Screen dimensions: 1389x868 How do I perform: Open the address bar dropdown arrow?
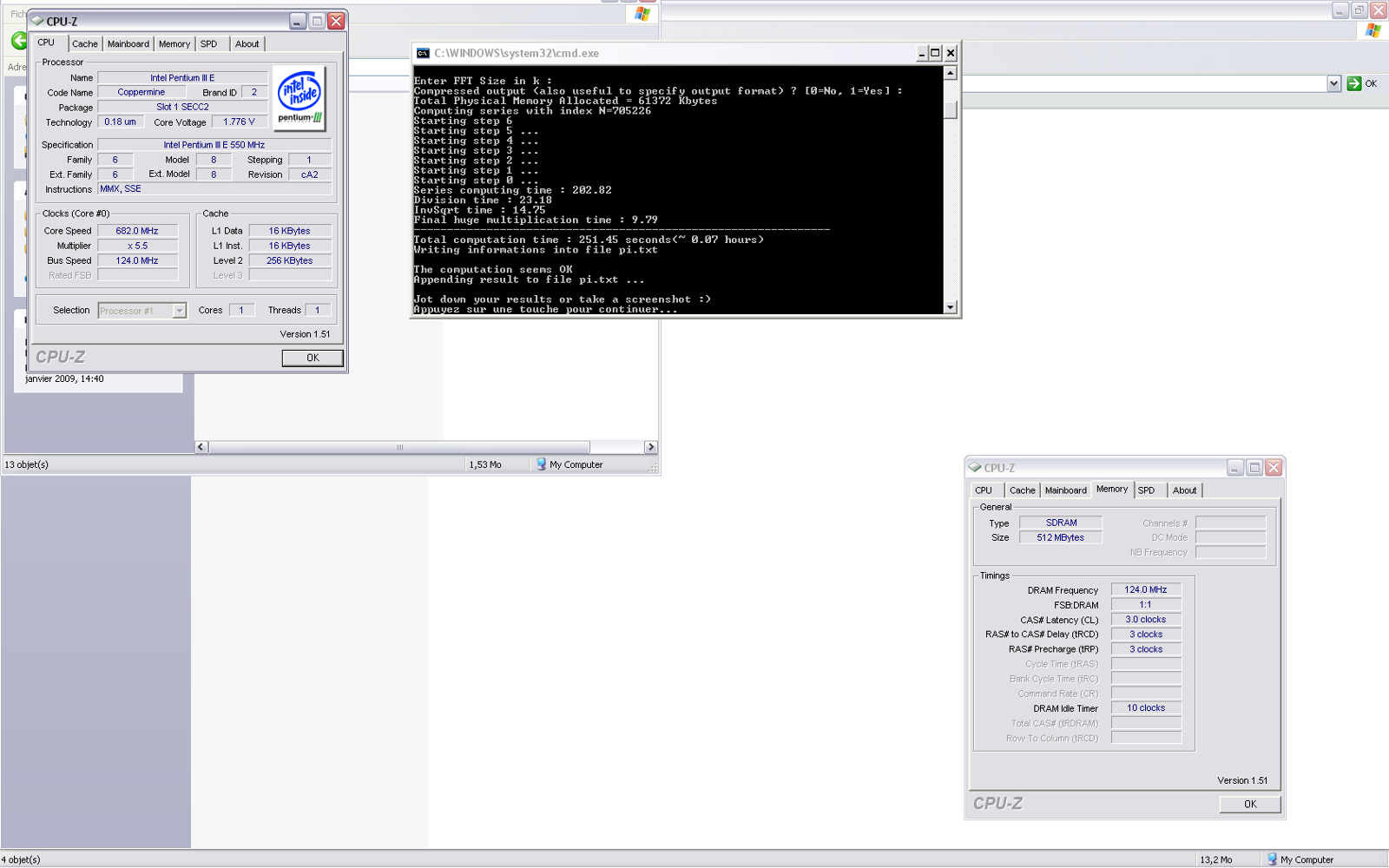1333,83
